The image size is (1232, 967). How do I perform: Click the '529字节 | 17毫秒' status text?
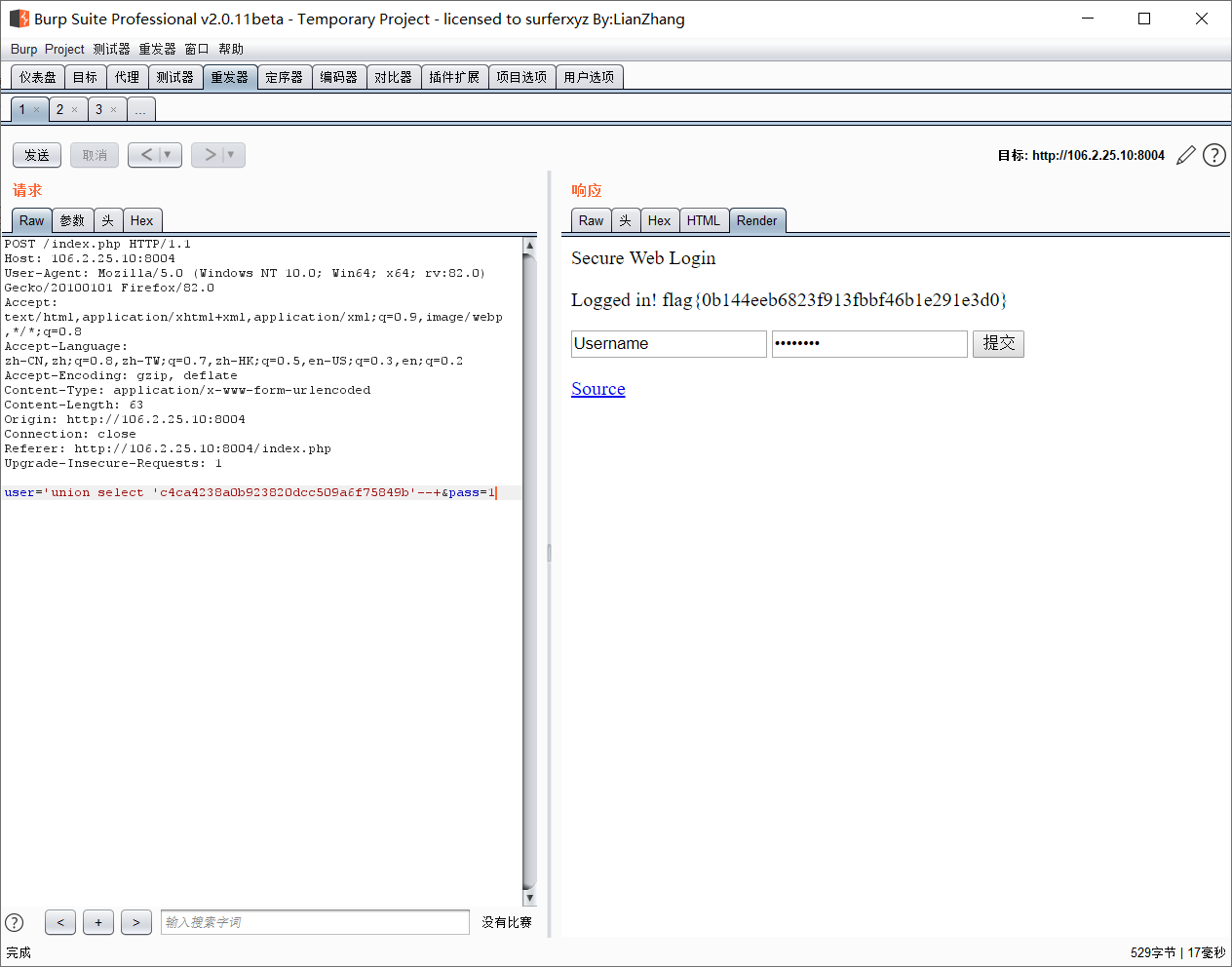click(1177, 952)
